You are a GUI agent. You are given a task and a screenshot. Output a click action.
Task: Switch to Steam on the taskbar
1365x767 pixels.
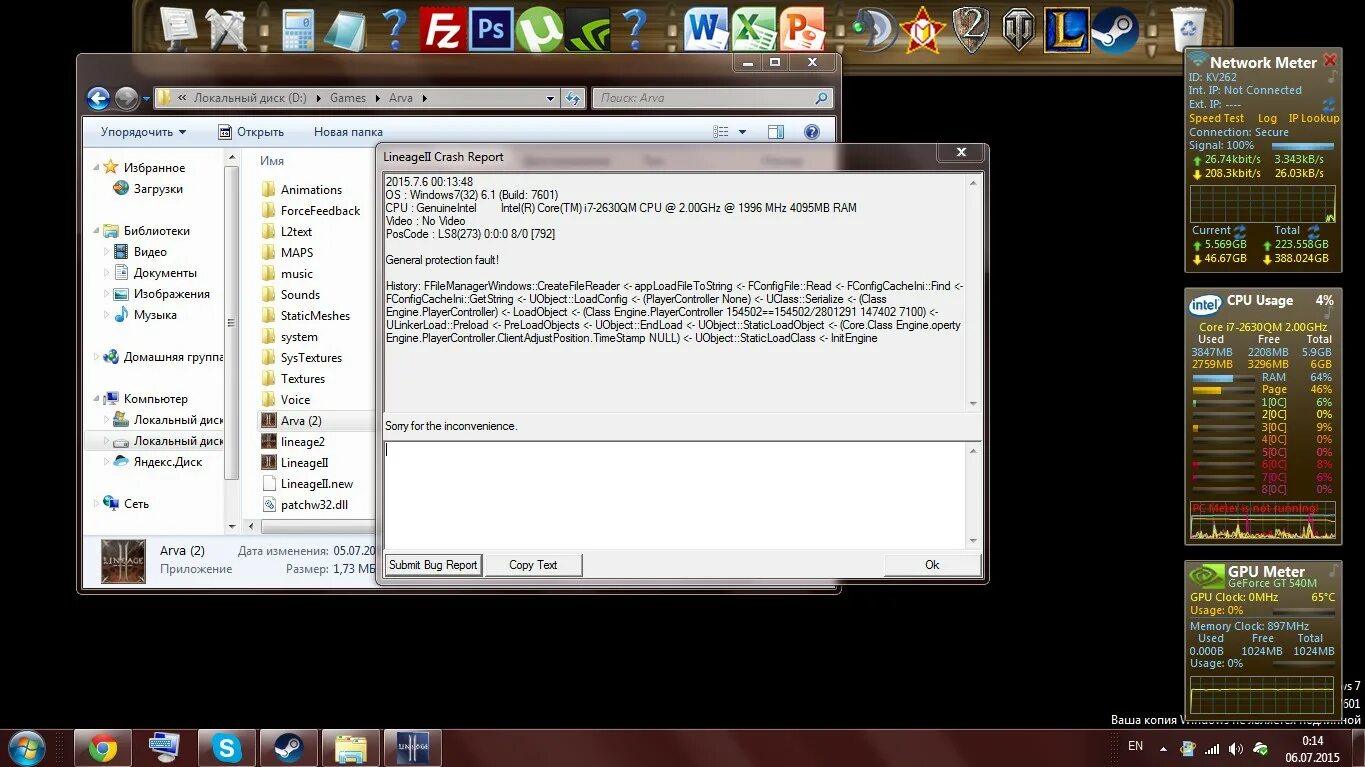(289, 748)
